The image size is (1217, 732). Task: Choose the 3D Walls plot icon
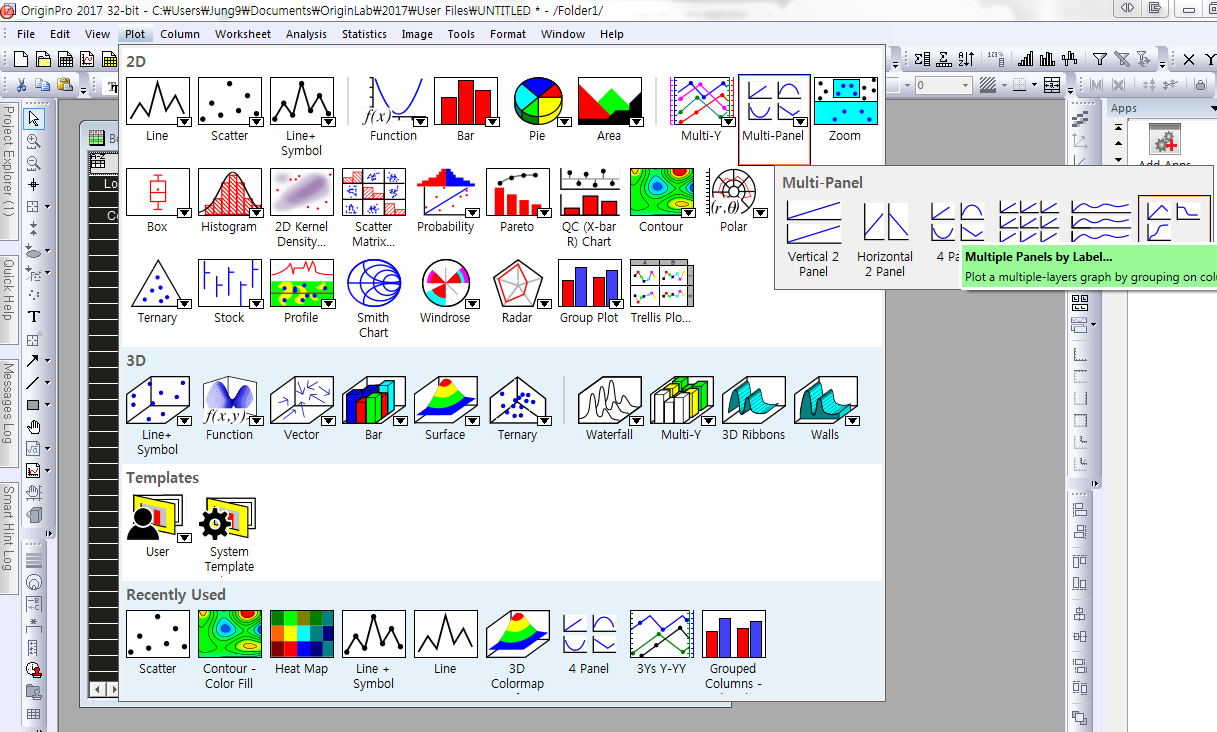pos(825,400)
